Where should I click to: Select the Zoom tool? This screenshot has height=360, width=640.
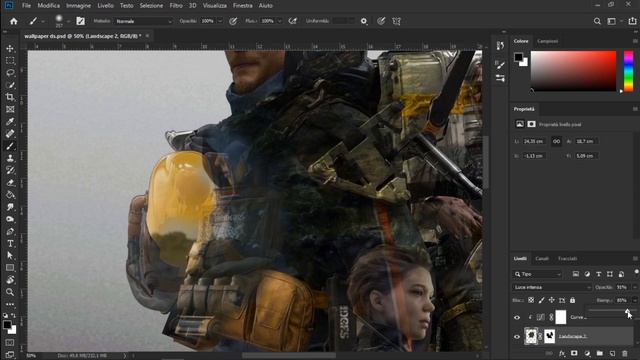click(10, 292)
